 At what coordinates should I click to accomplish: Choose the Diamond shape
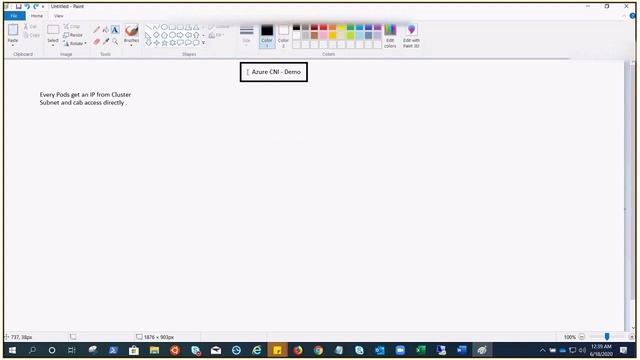(x=156, y=35)
